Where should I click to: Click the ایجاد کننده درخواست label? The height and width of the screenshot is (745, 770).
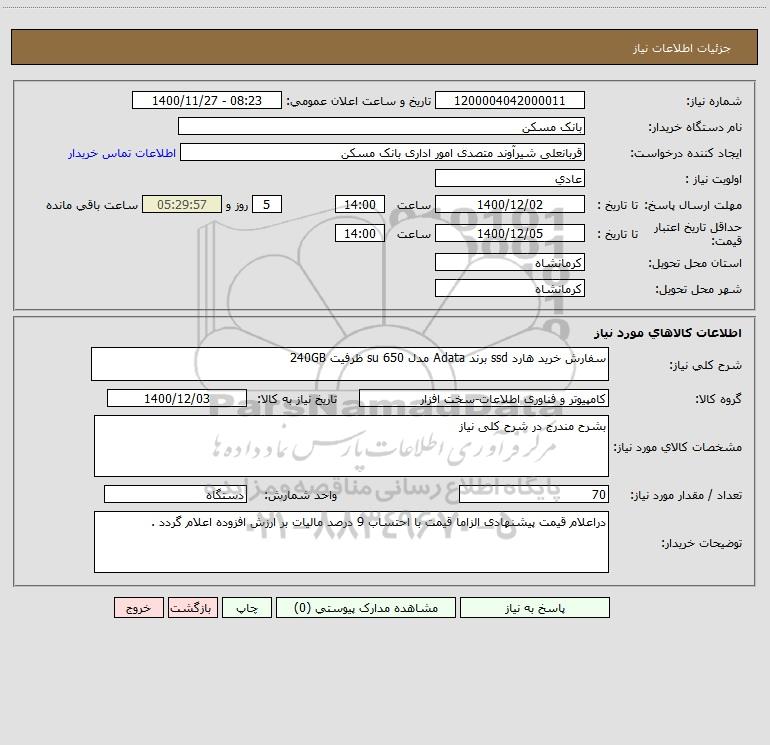click(x=686, y=154)
